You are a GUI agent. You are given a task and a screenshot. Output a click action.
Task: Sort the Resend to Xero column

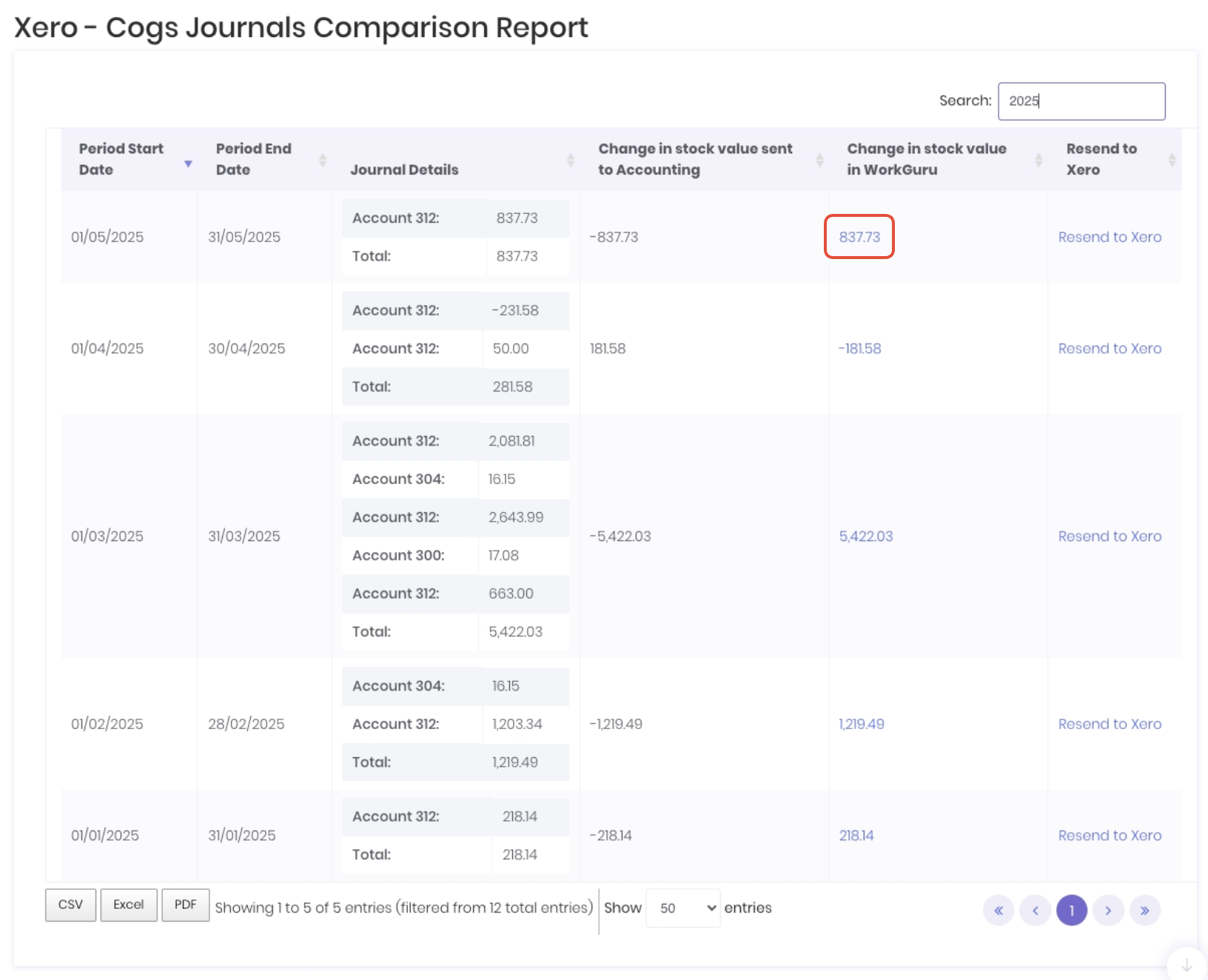coord(1172,160)
